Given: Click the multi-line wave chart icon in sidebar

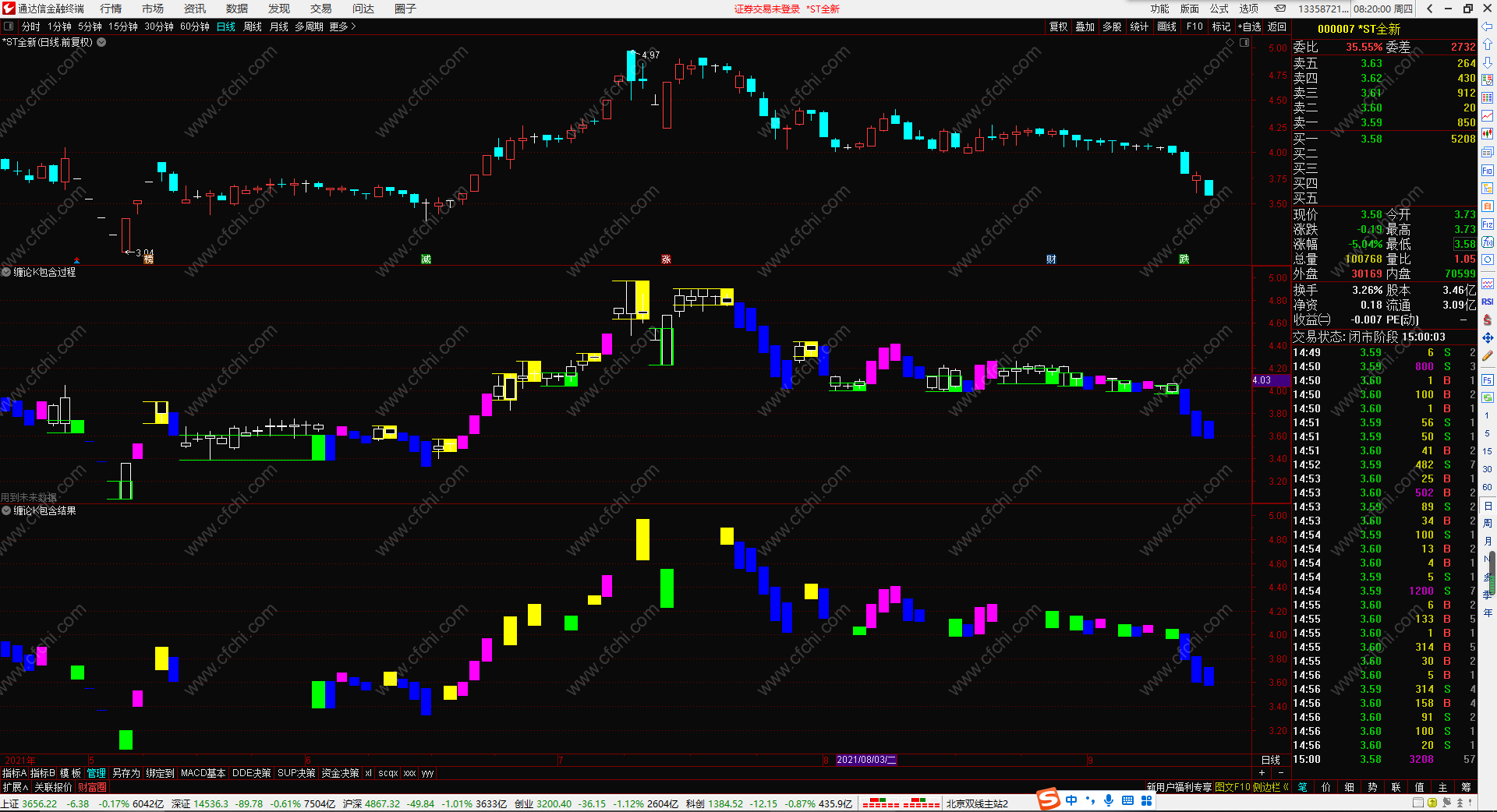Looking at the screenshot, I should pos(1488,284).
